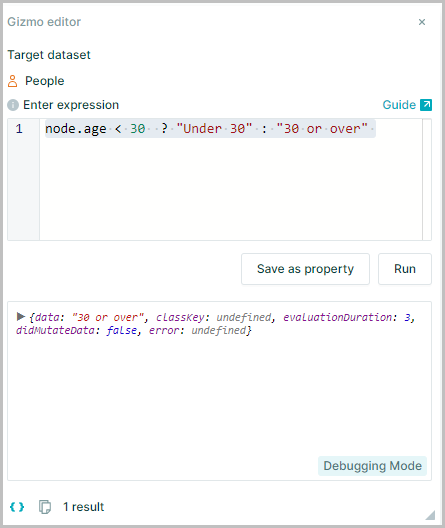Open the Guide link
This screenshot has height=528, width=445.
coord(399,105)
